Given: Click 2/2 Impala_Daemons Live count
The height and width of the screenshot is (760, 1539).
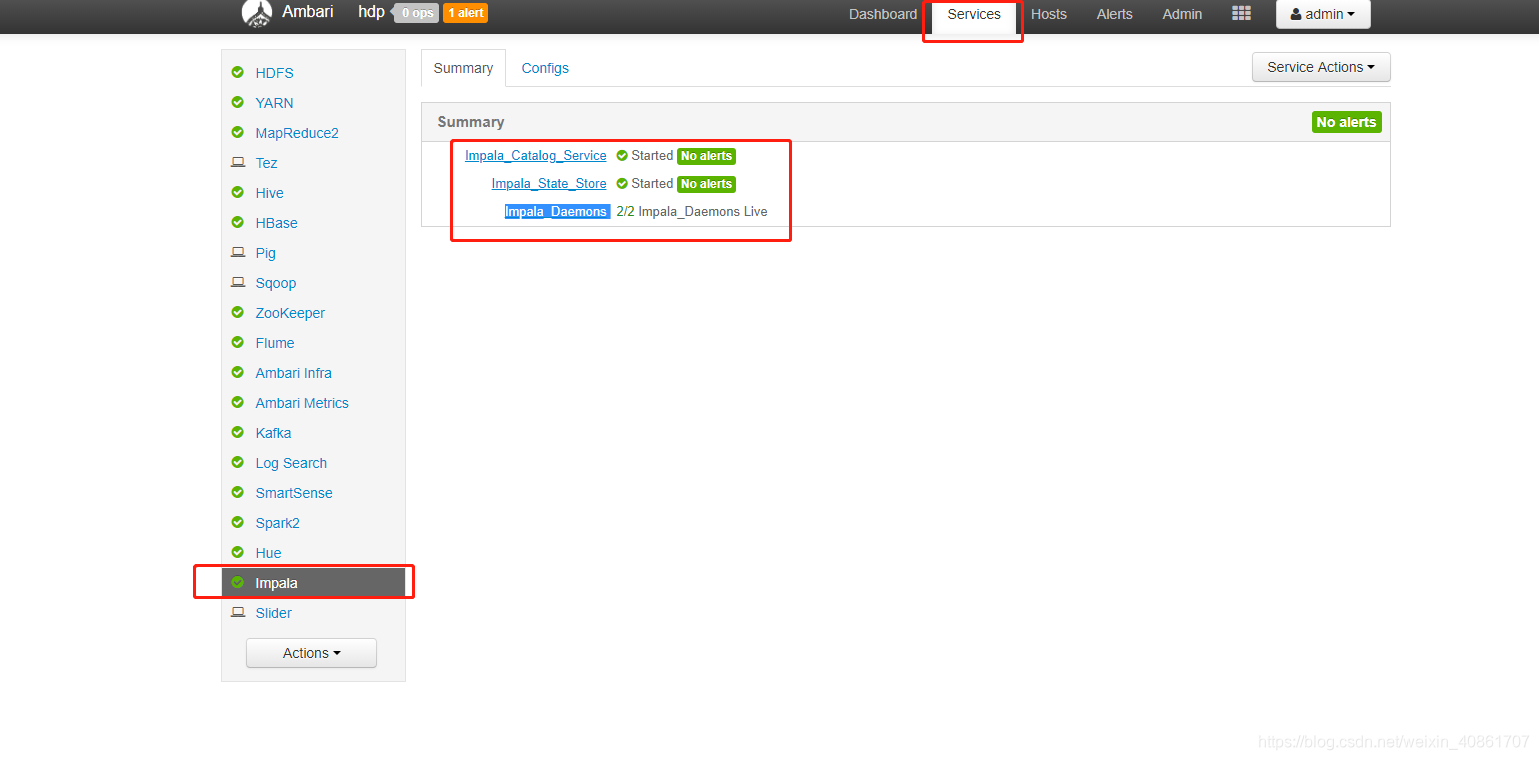Looking at the screenshot, I should [x=692, y=212].
